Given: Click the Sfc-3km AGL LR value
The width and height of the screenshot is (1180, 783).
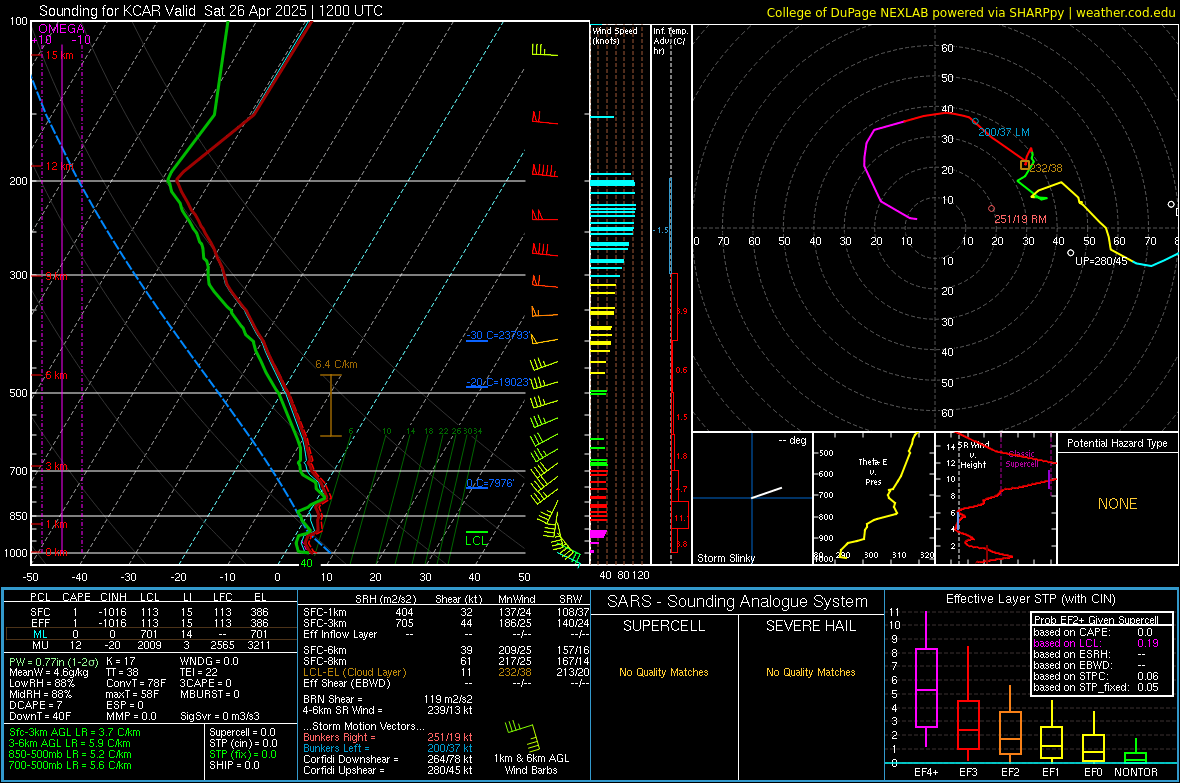Looking at the screenshot, I should click(x=75, y=733).
